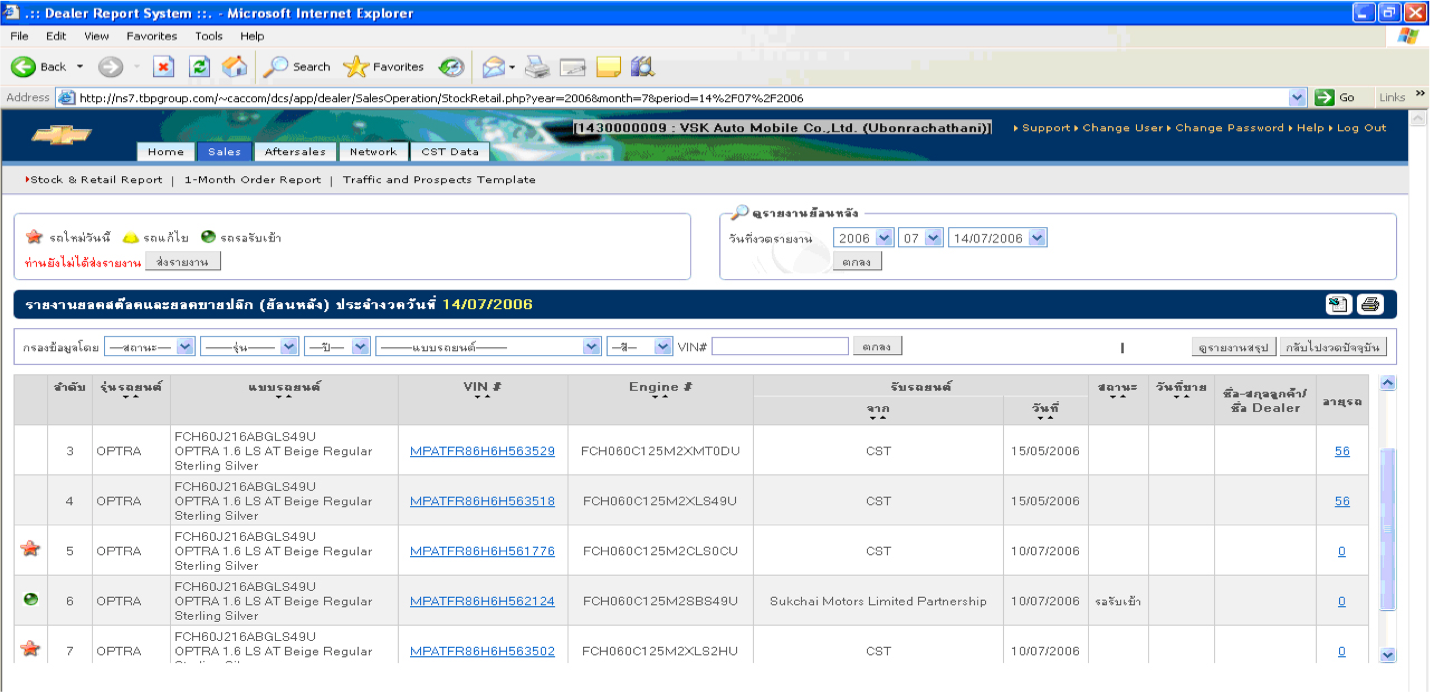The image size is (1430, 692).
Task: Click the green ball icon in row 6
Action: (31, 599)
